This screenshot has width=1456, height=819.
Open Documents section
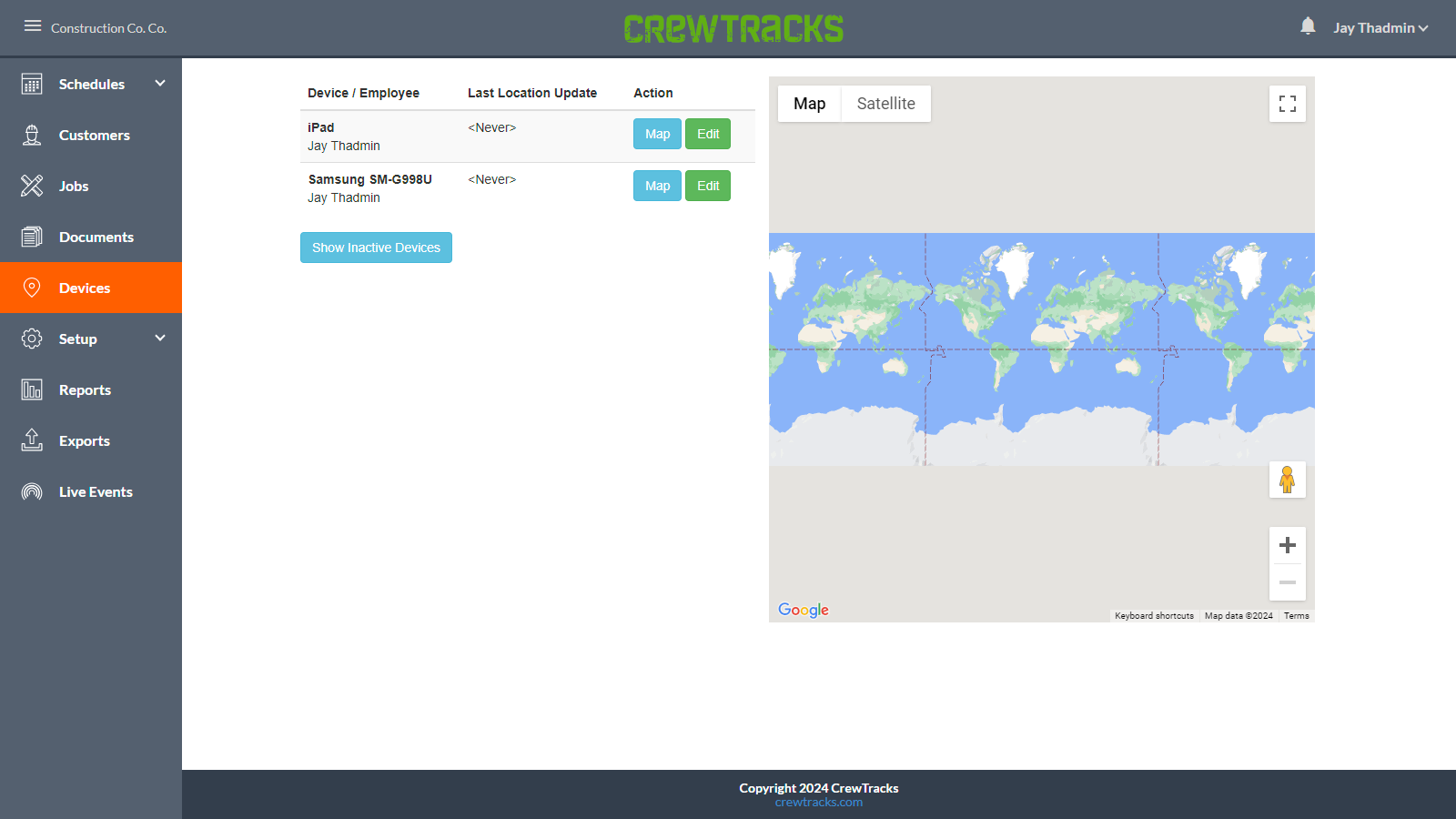[91, 237]
